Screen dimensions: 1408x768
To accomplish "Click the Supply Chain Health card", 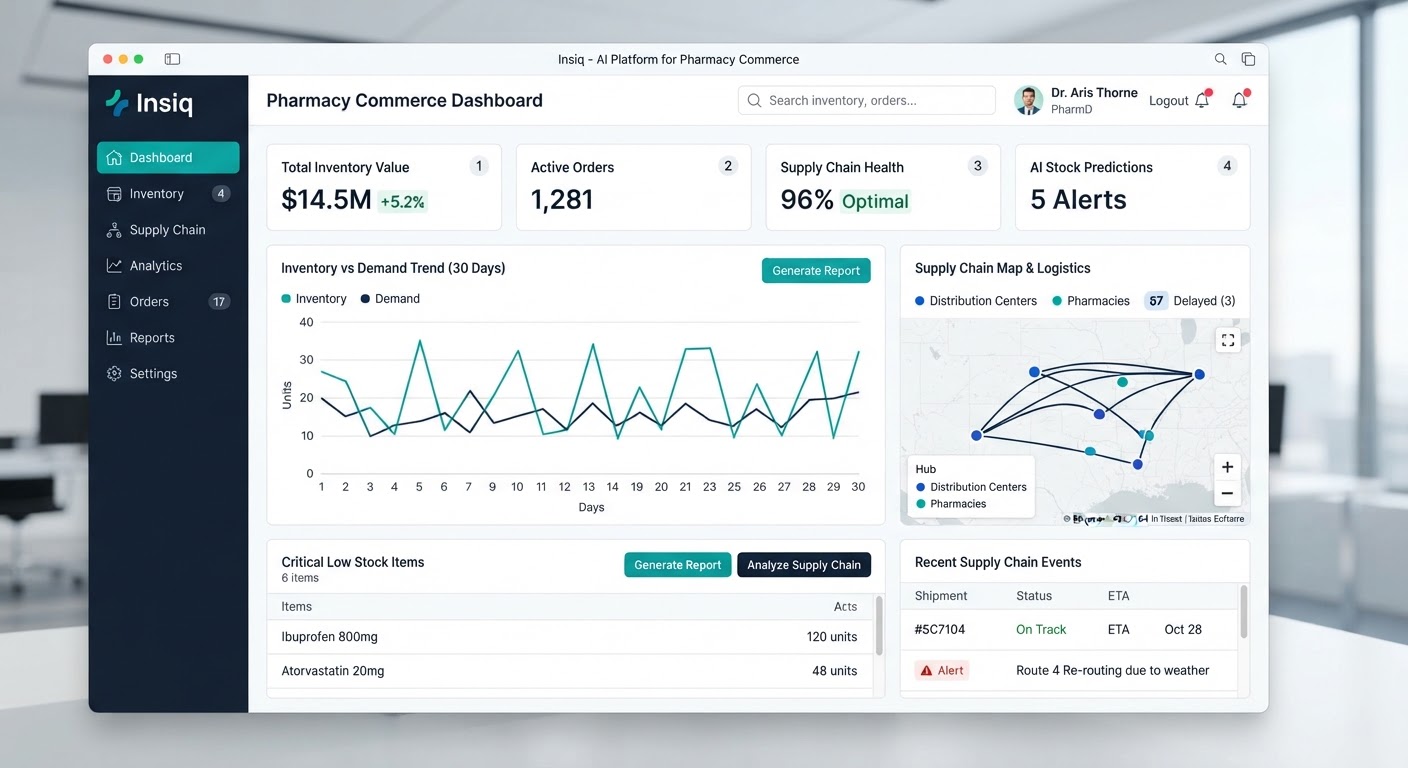I will (883, 187).
